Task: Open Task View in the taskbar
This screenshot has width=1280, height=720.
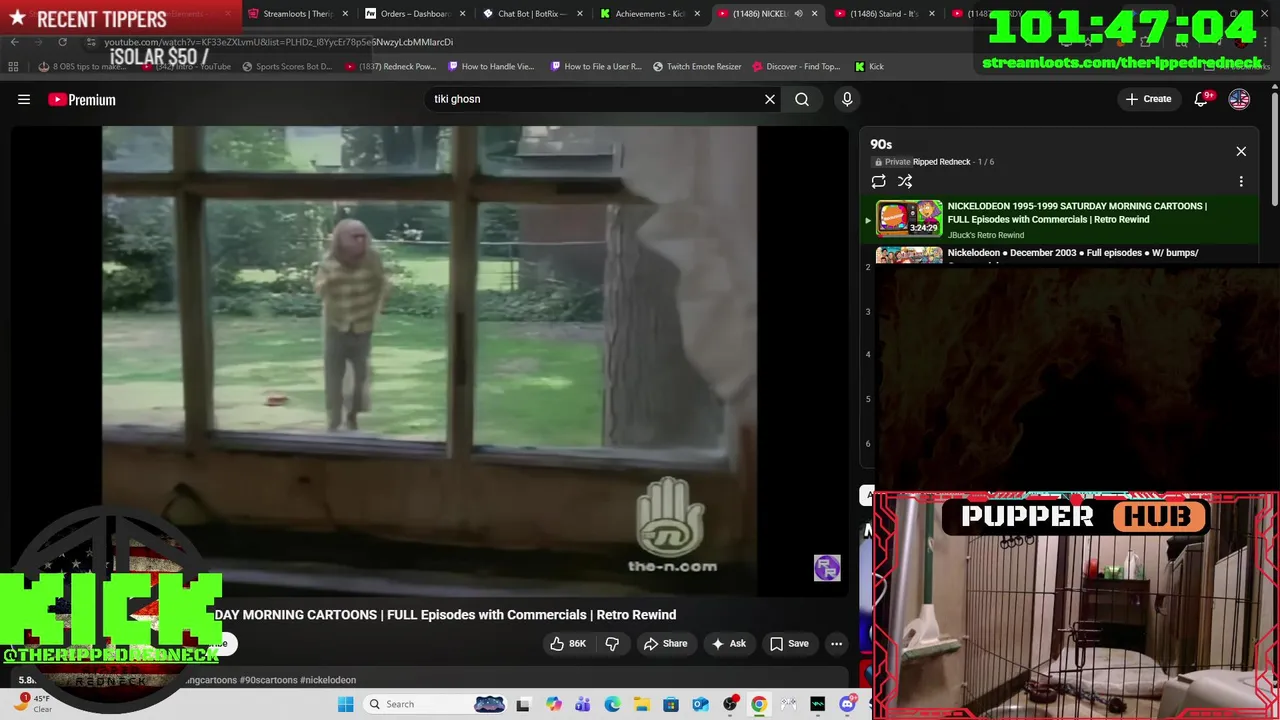Action: [x=523, y=704]
